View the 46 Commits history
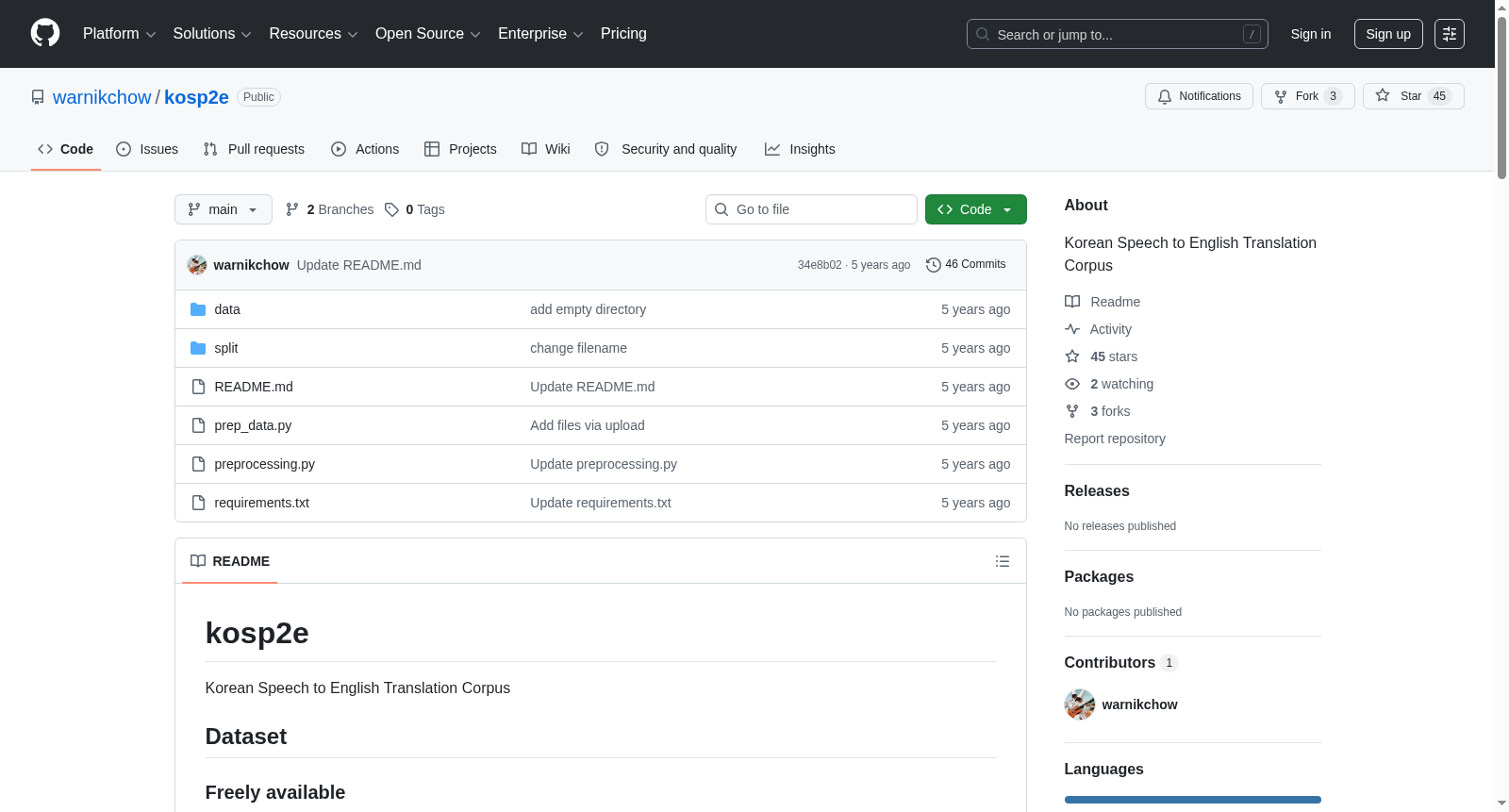 [x=967, y=264]
